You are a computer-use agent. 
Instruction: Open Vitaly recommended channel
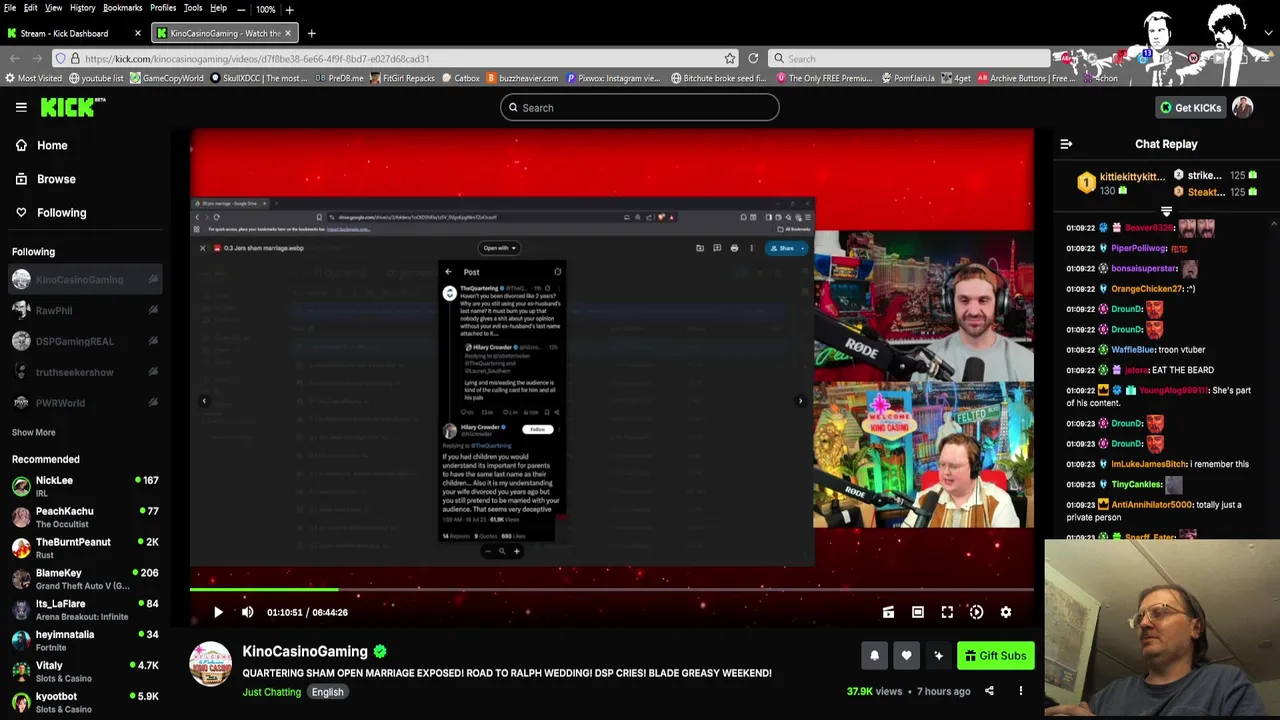tap(85, 671)
